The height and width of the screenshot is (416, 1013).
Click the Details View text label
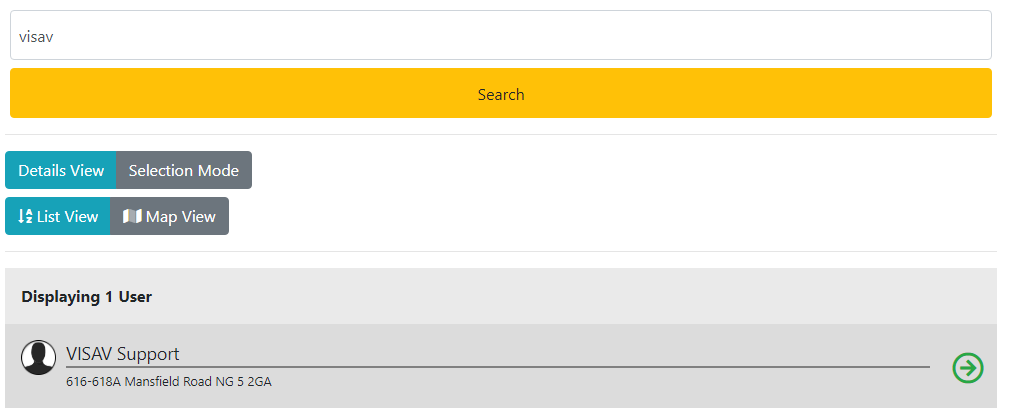[61, 171]
